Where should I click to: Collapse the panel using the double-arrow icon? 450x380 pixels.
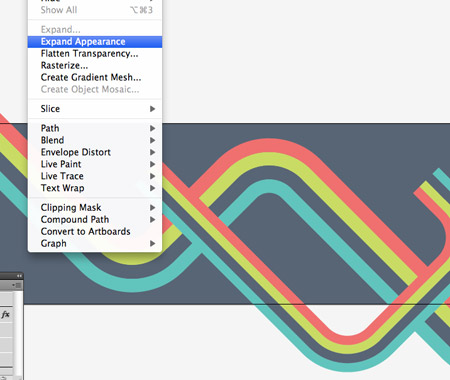pyautogui.click(x=19, y=276)
